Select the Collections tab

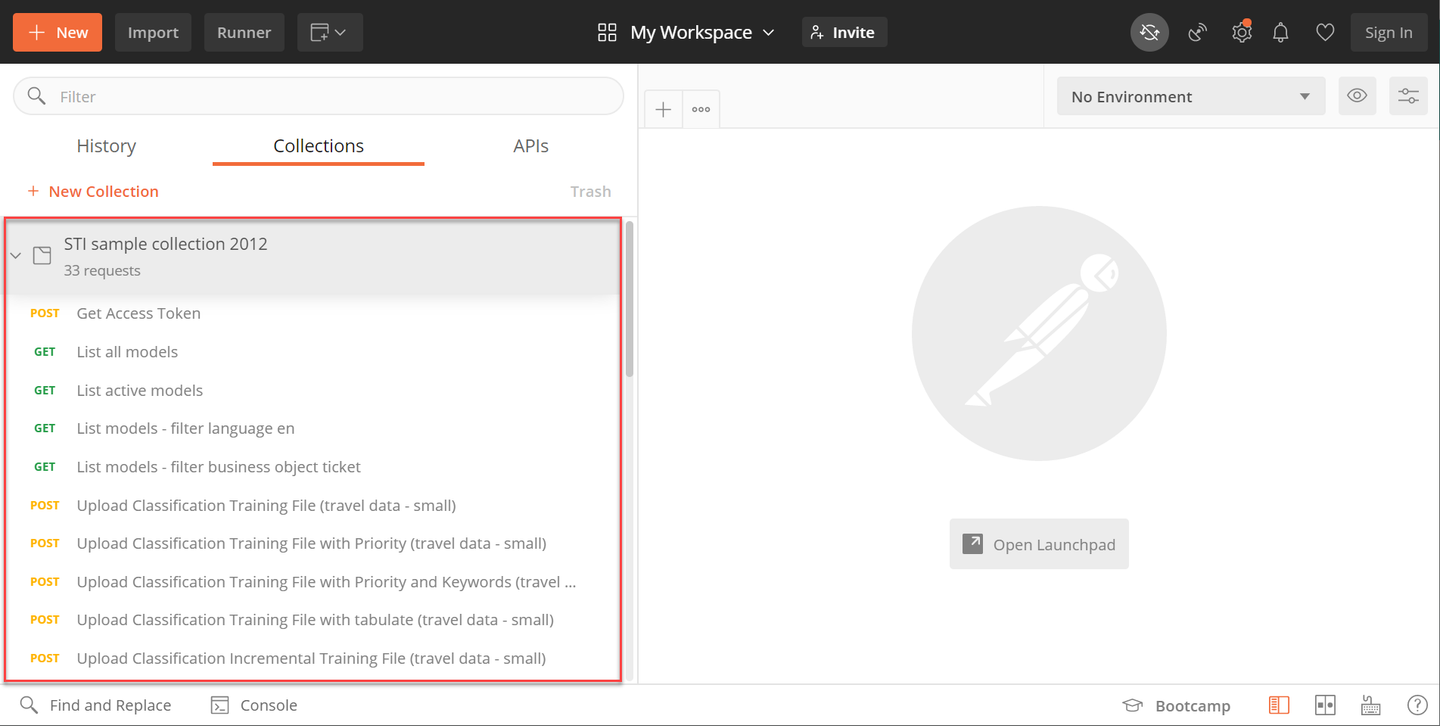click(318, 146)
